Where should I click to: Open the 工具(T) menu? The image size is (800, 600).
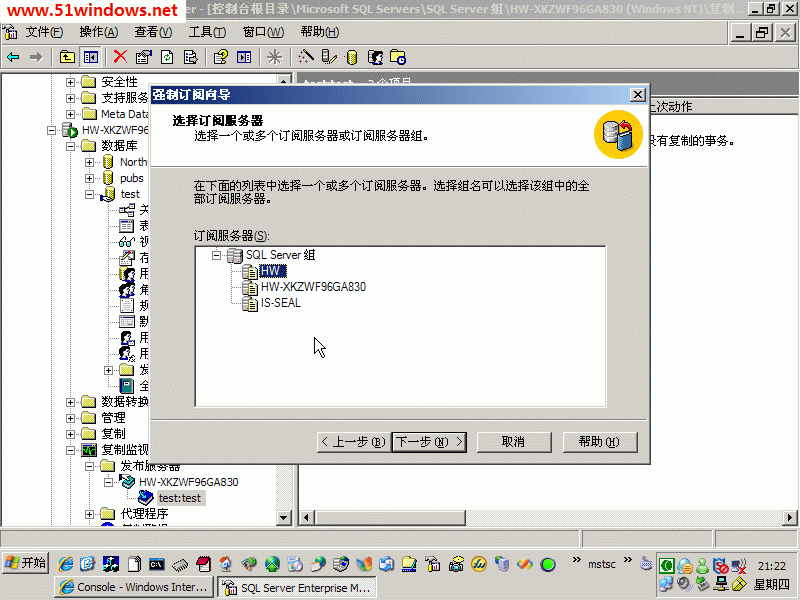point(207,32)
